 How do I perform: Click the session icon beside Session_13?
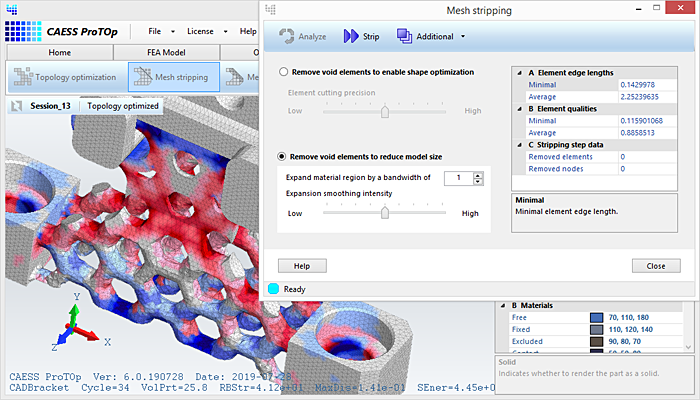17,105
